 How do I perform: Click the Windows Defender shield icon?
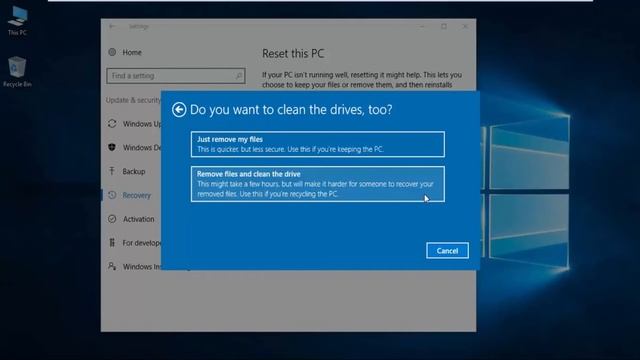(x=112, y=147)
